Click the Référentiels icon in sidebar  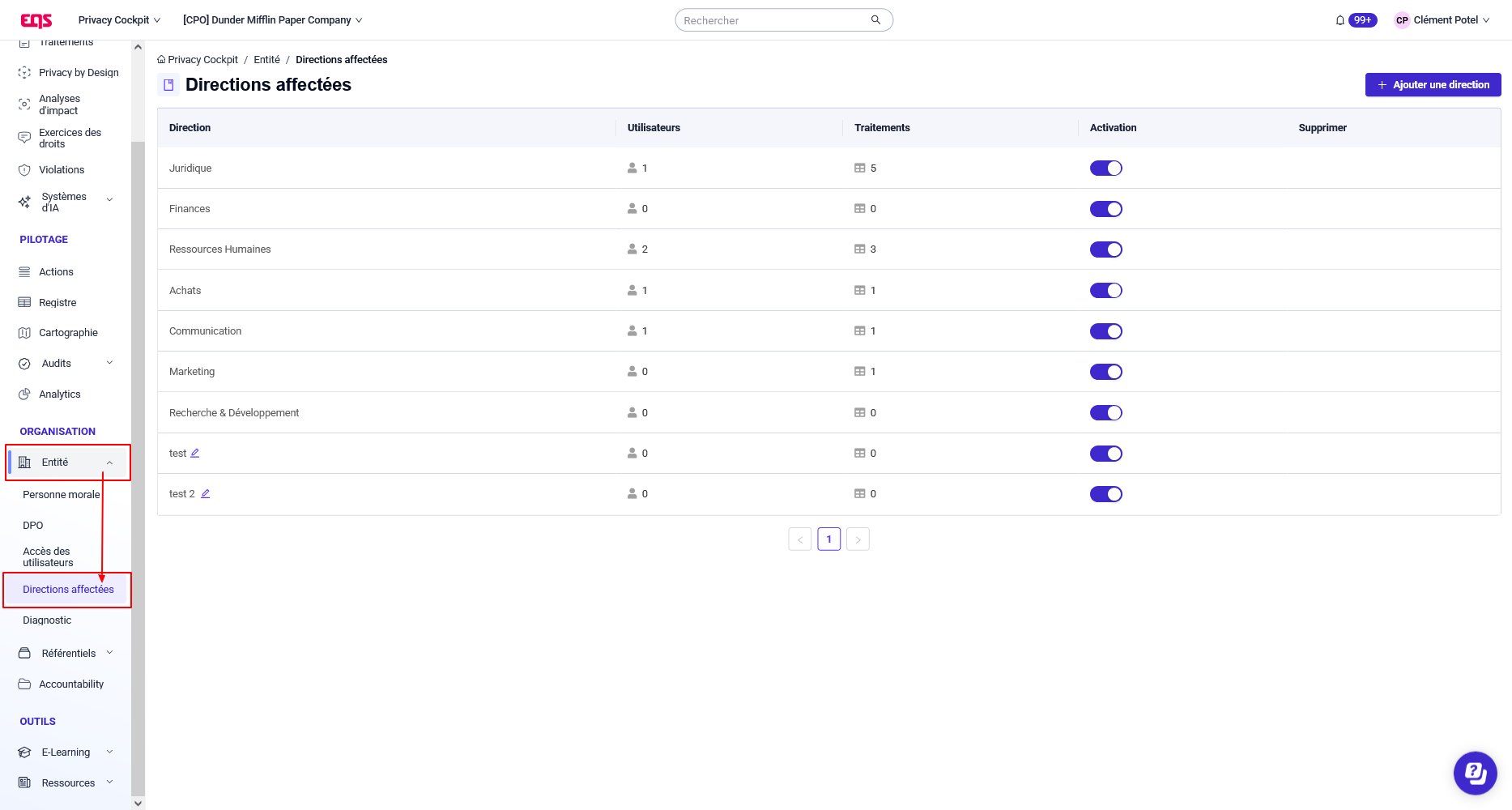(24, 653)
